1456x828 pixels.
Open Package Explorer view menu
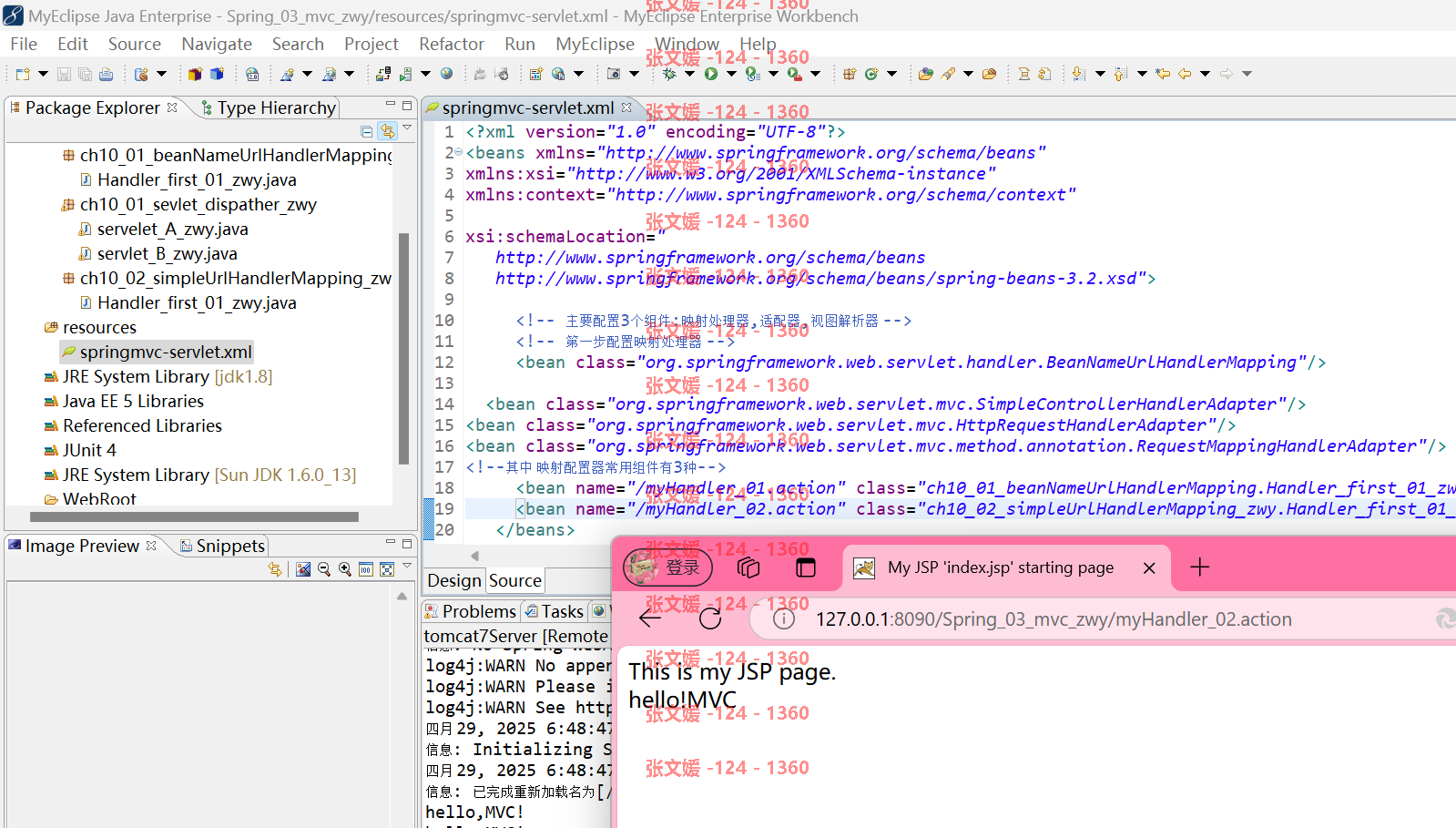407,128
